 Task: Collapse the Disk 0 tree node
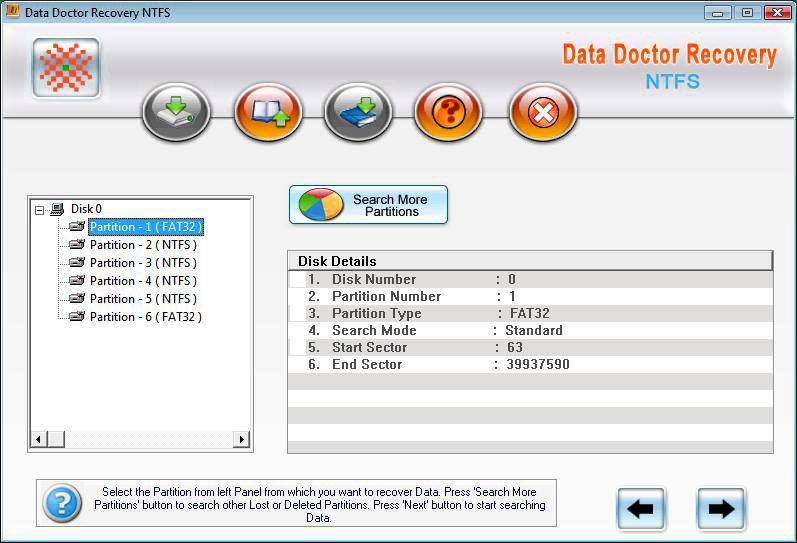(x=40, y=209)
